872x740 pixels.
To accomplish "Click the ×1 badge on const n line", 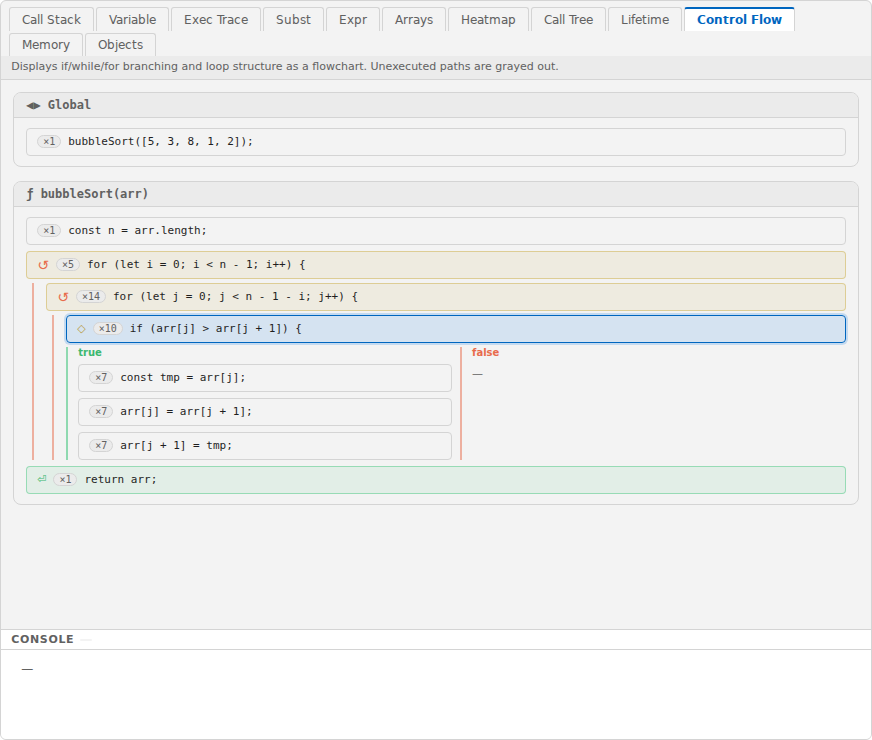I will click(49, 230).
